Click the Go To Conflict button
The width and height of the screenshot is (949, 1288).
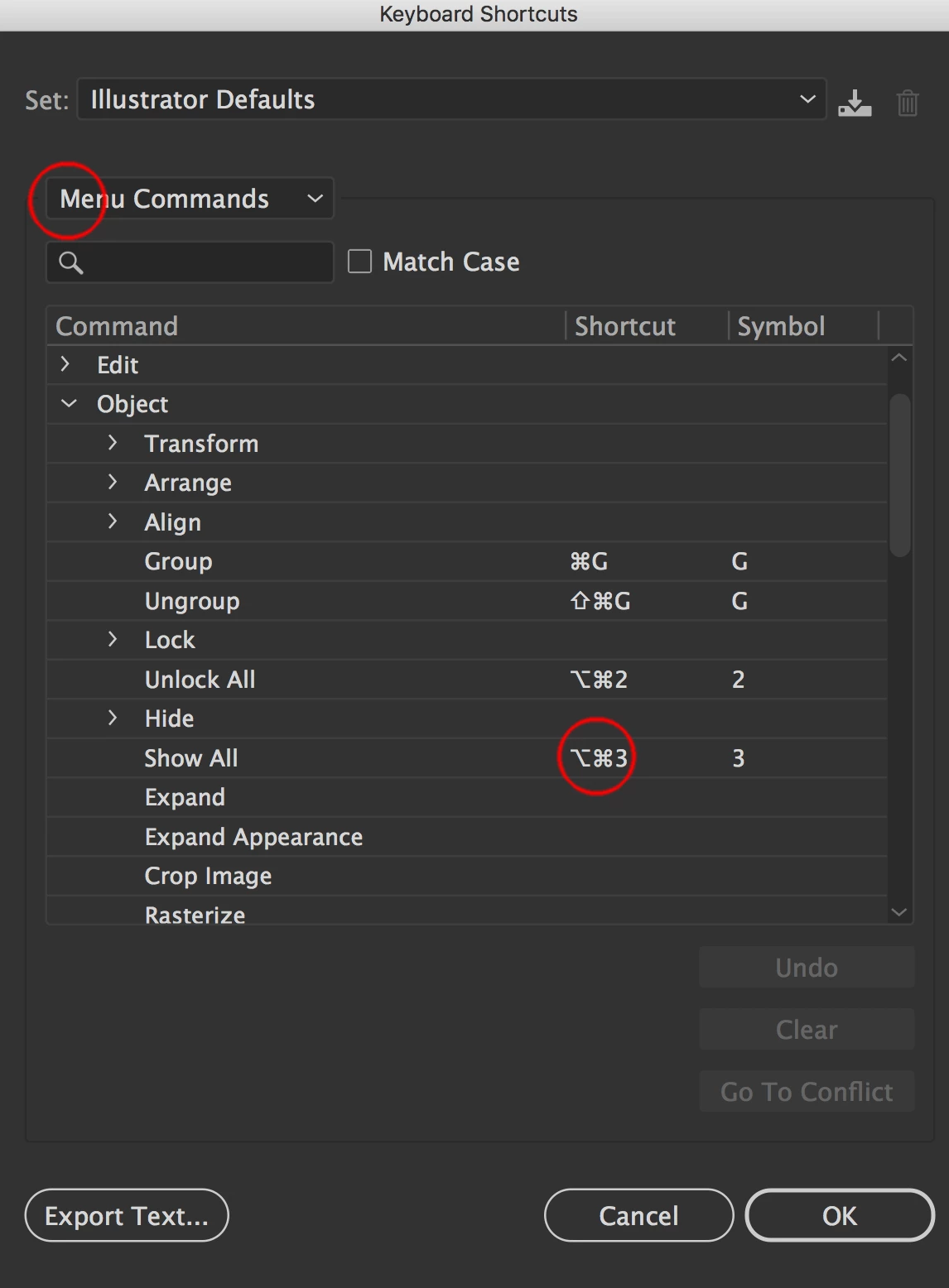pos(807,1092)
